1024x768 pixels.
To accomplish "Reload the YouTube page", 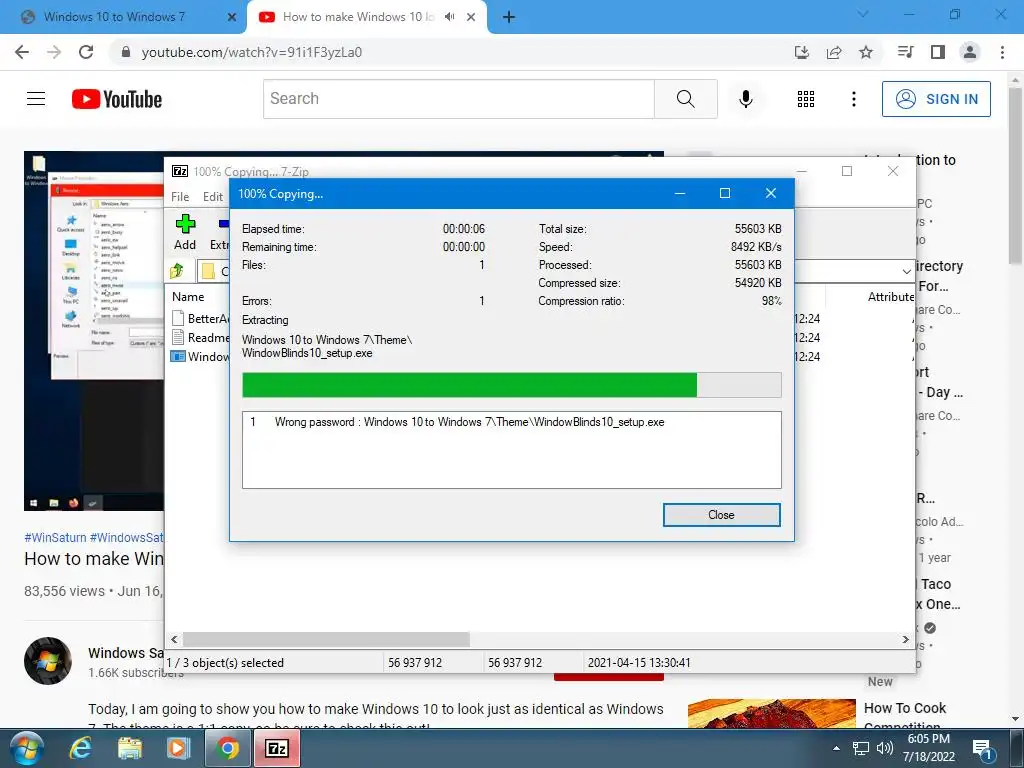I will coord(86,52).
